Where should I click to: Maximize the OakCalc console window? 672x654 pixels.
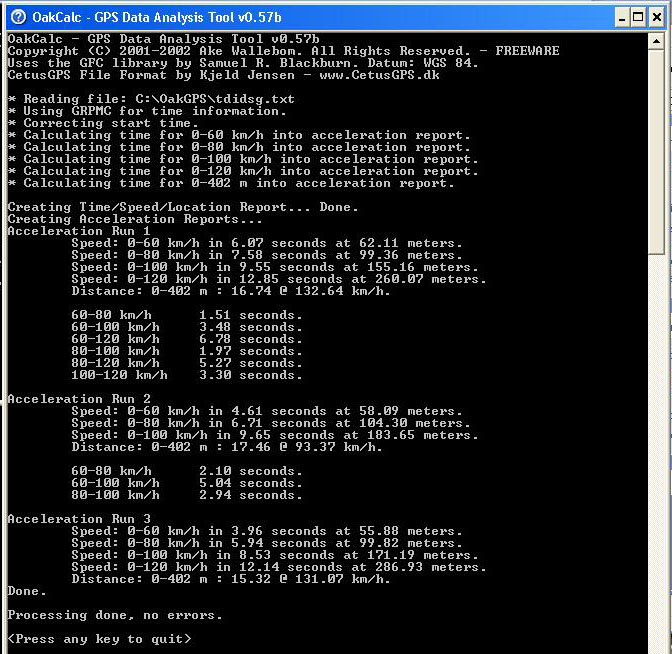638,18
